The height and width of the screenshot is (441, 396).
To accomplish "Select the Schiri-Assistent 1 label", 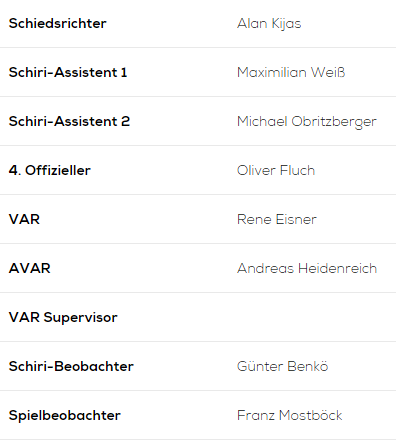I will click(x=68, y=72).
